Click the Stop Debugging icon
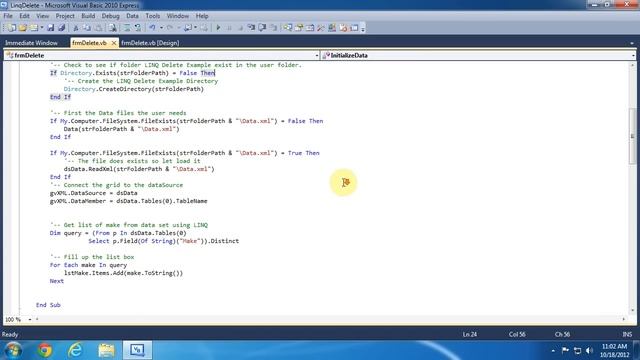The image size is (640, 360). coord(240,28)
